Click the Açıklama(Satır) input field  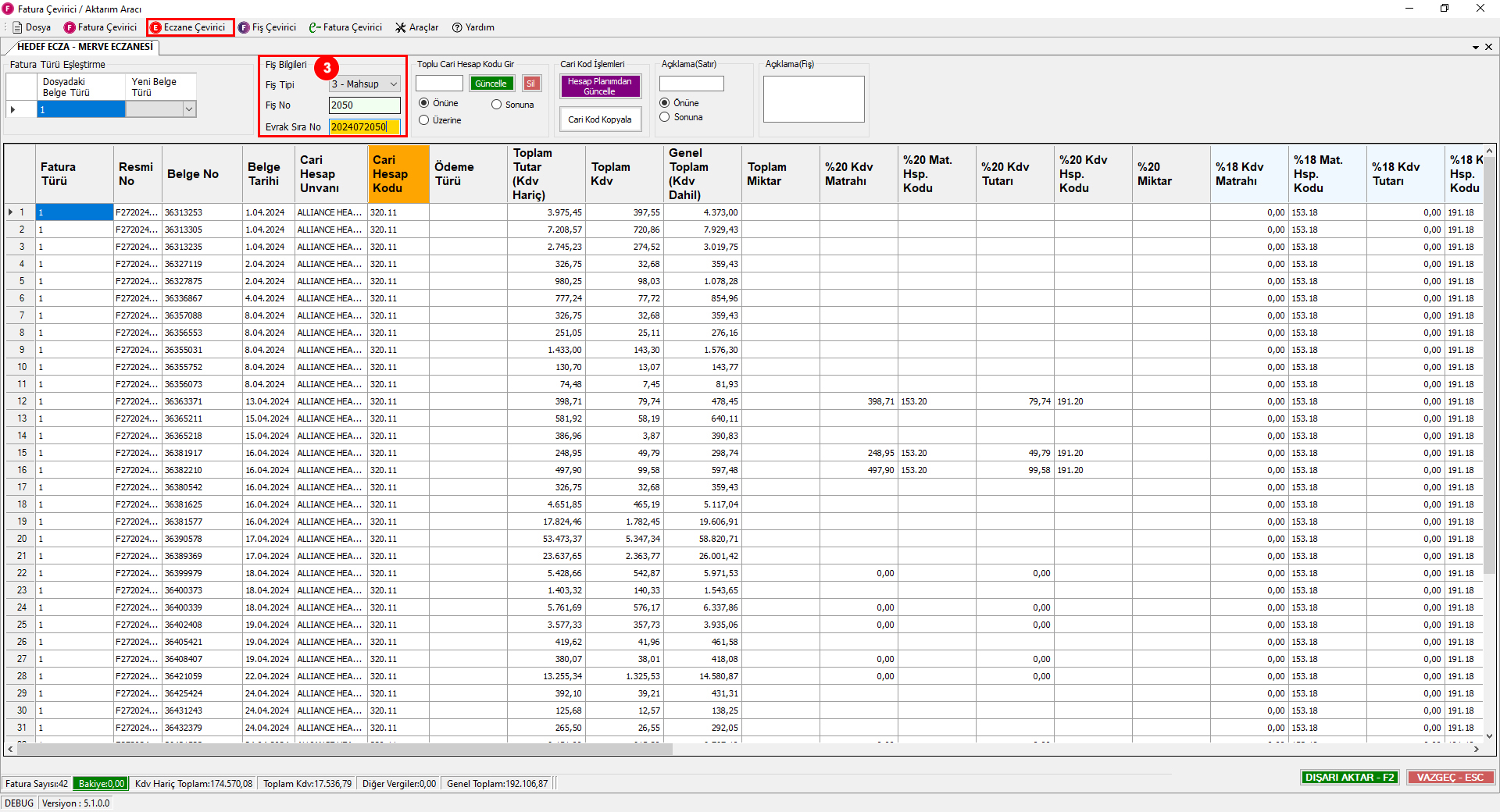click(x=691, y=84)
